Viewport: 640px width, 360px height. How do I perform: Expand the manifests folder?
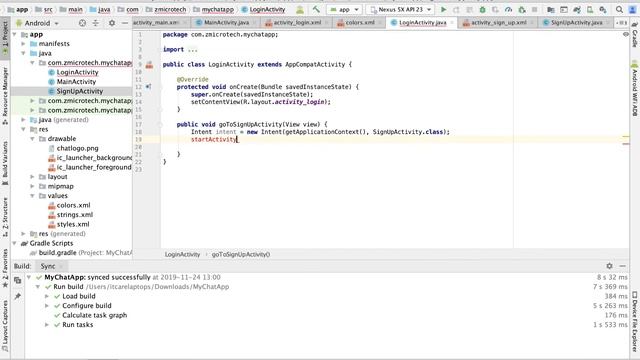(24, 44)
